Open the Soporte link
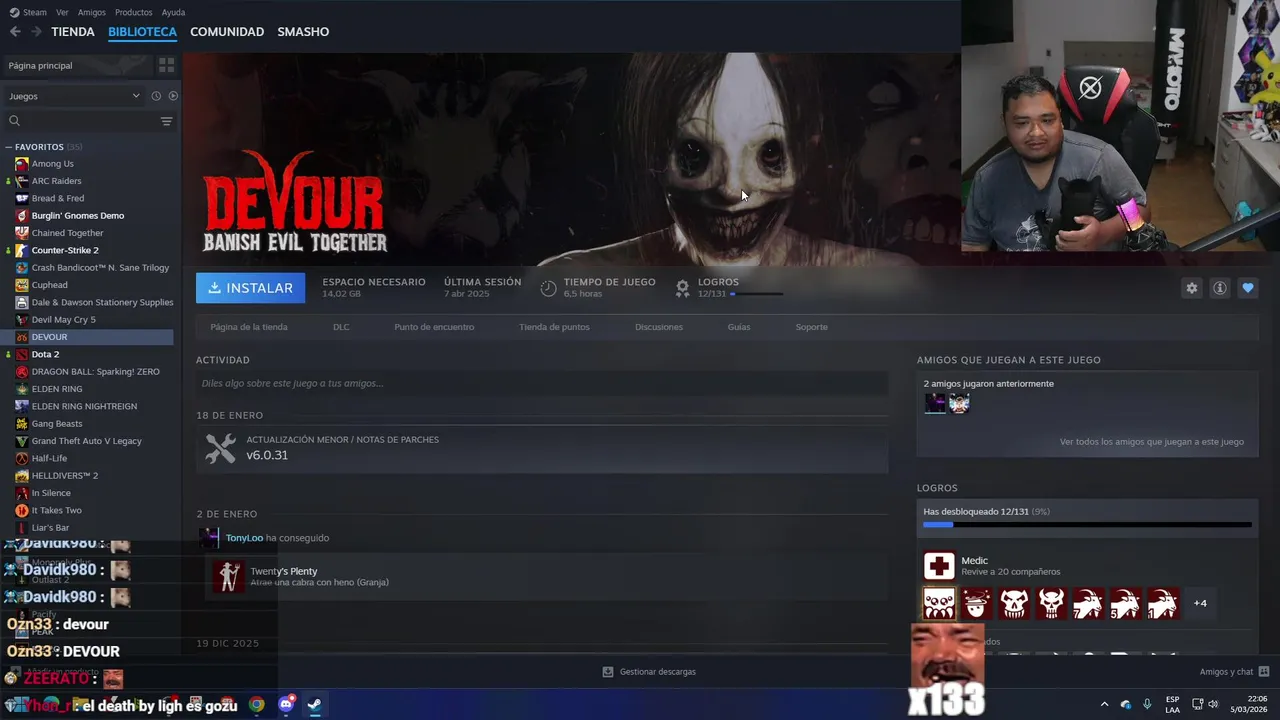Image resolution: width=1280 pixels, height=720 pixels. tap(811, 327)
